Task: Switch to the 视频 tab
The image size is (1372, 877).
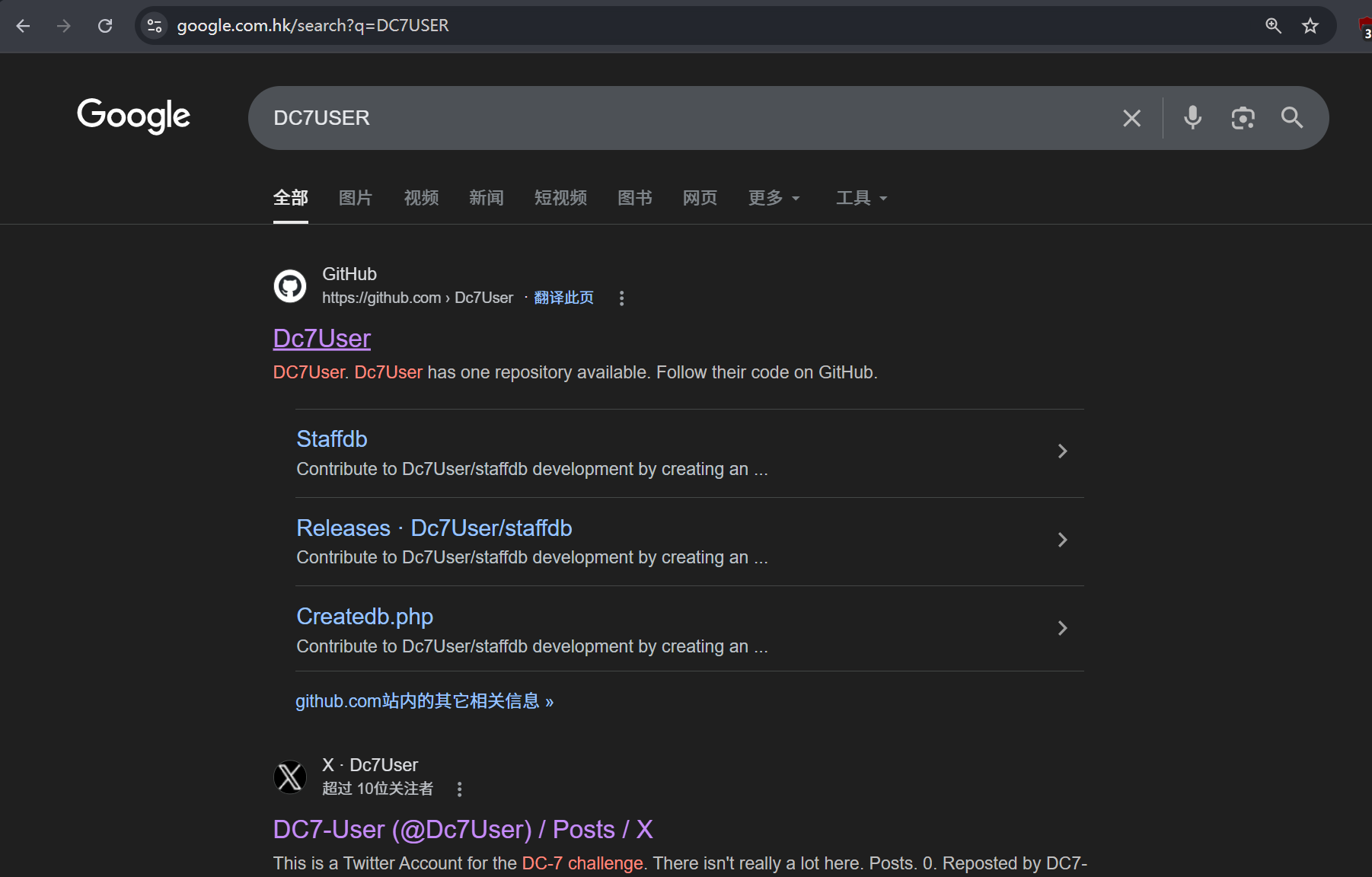Action: pos(421,198)
